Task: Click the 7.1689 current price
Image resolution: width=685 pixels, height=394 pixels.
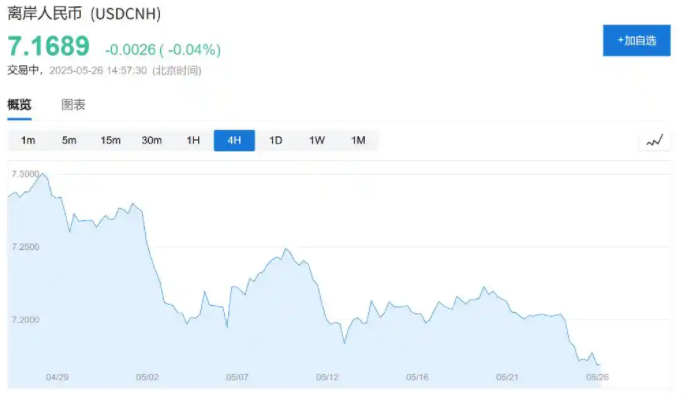Action: tap(48, 46)
